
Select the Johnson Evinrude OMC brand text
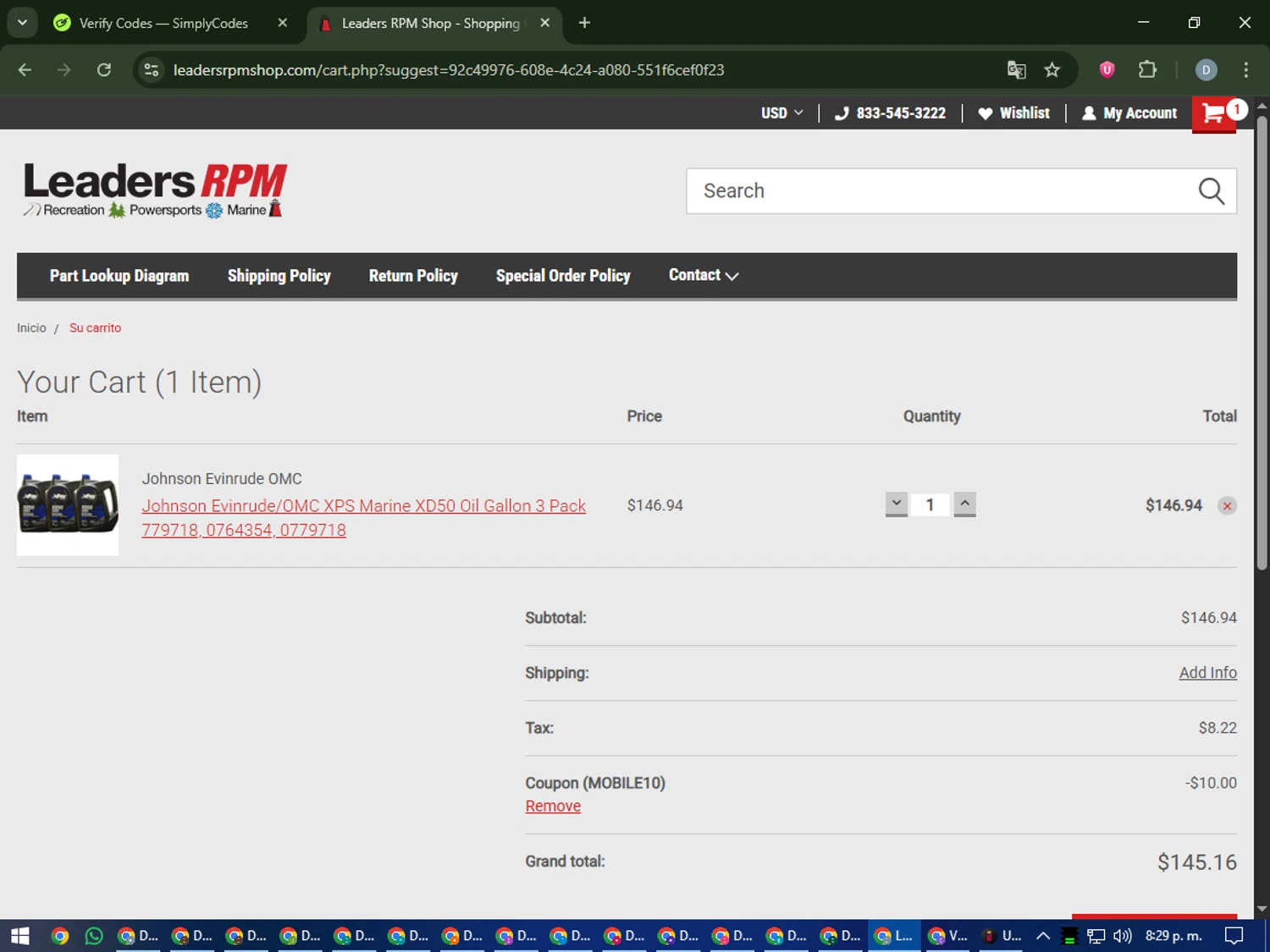pyautogui.click(x=222, y=478)
